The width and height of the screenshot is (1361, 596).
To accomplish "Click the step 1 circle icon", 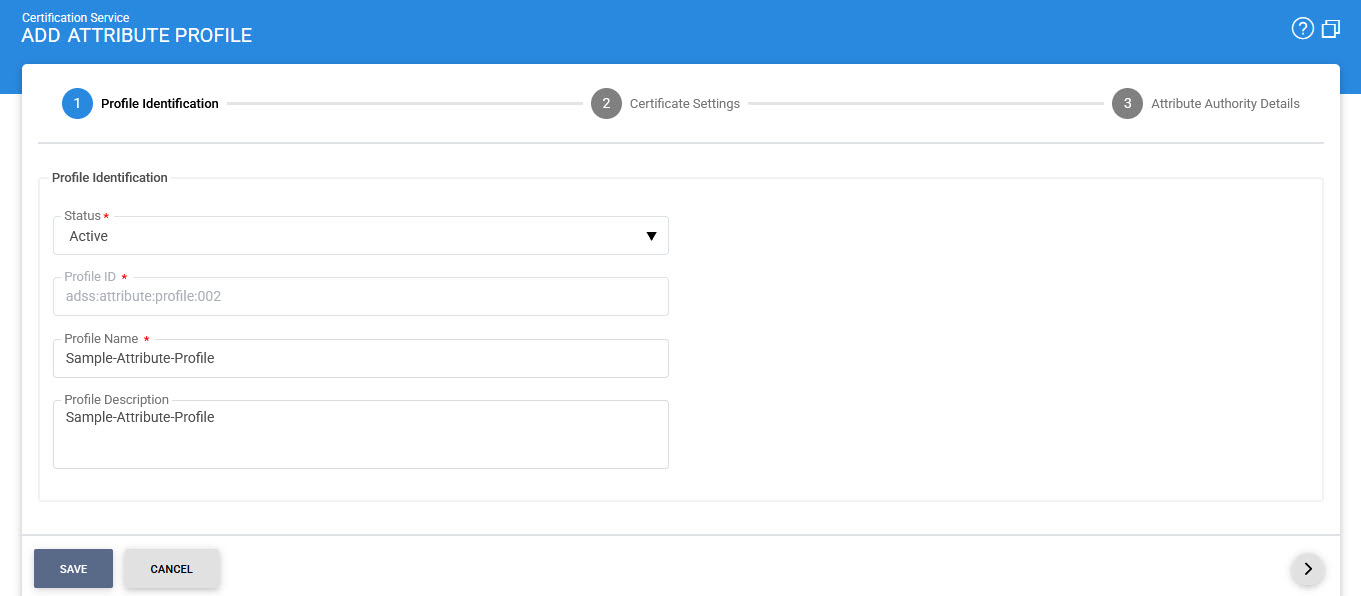I will pos(77,103).
